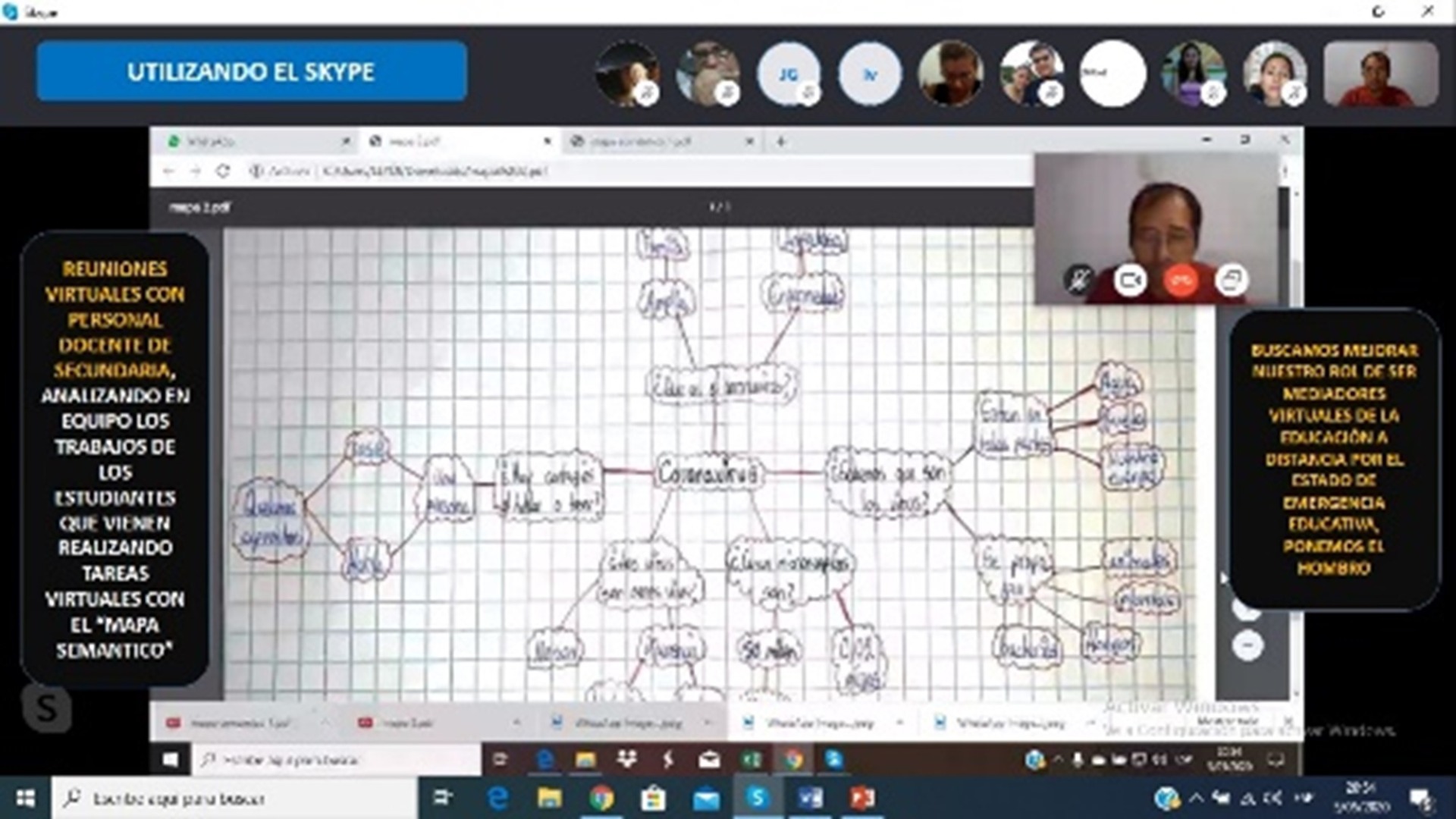Open the Windows Start menu

(25, 798)
